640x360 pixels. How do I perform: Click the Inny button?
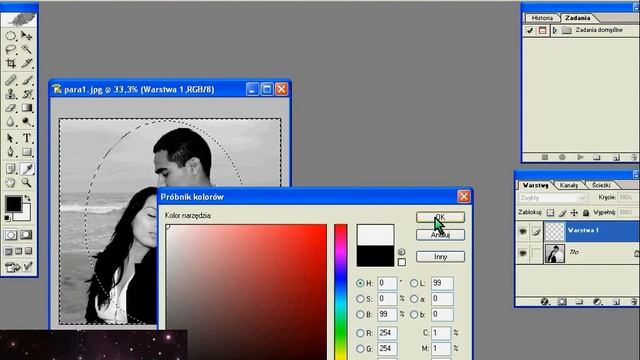(440, 257)
